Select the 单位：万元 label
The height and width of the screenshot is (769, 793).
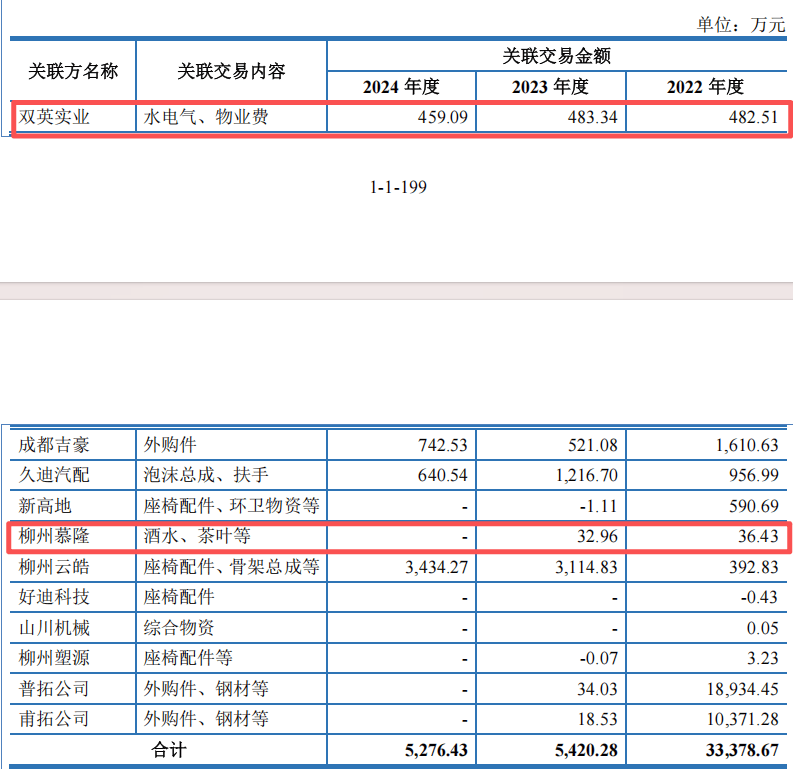[x=740, y=25]
